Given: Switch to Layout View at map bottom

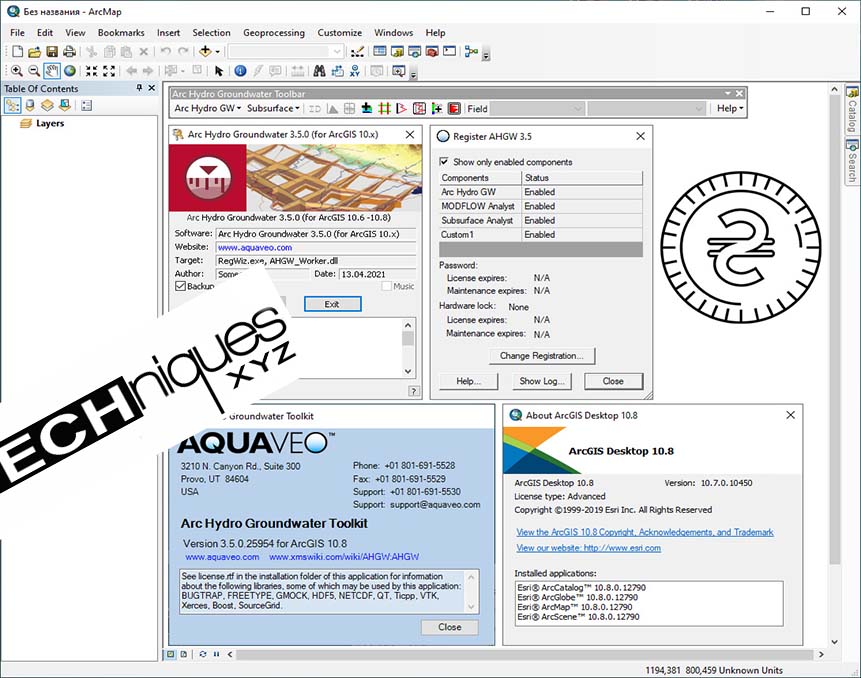Looking at the screenshot, I should (x=183, y=654).
